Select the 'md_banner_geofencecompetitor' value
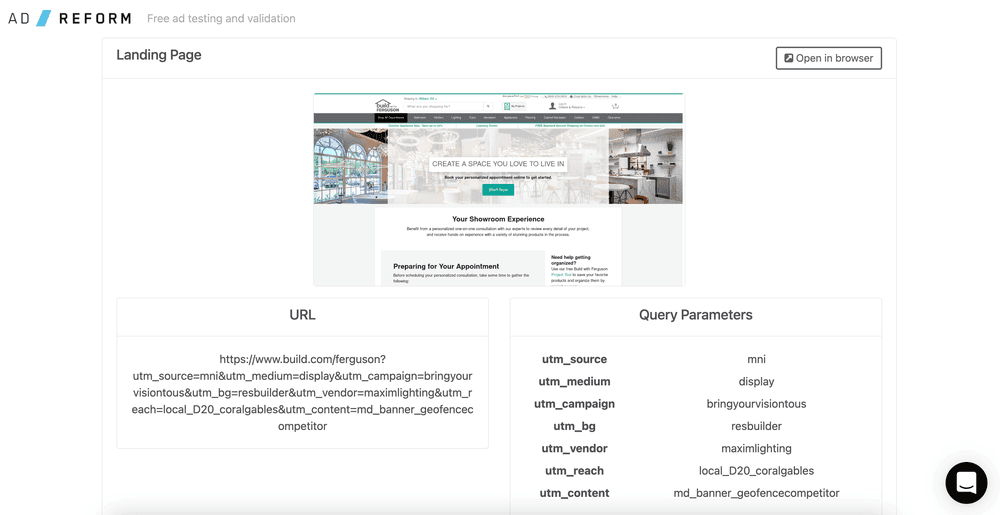Screen dimensions: 1000x515 click(756, 493)
